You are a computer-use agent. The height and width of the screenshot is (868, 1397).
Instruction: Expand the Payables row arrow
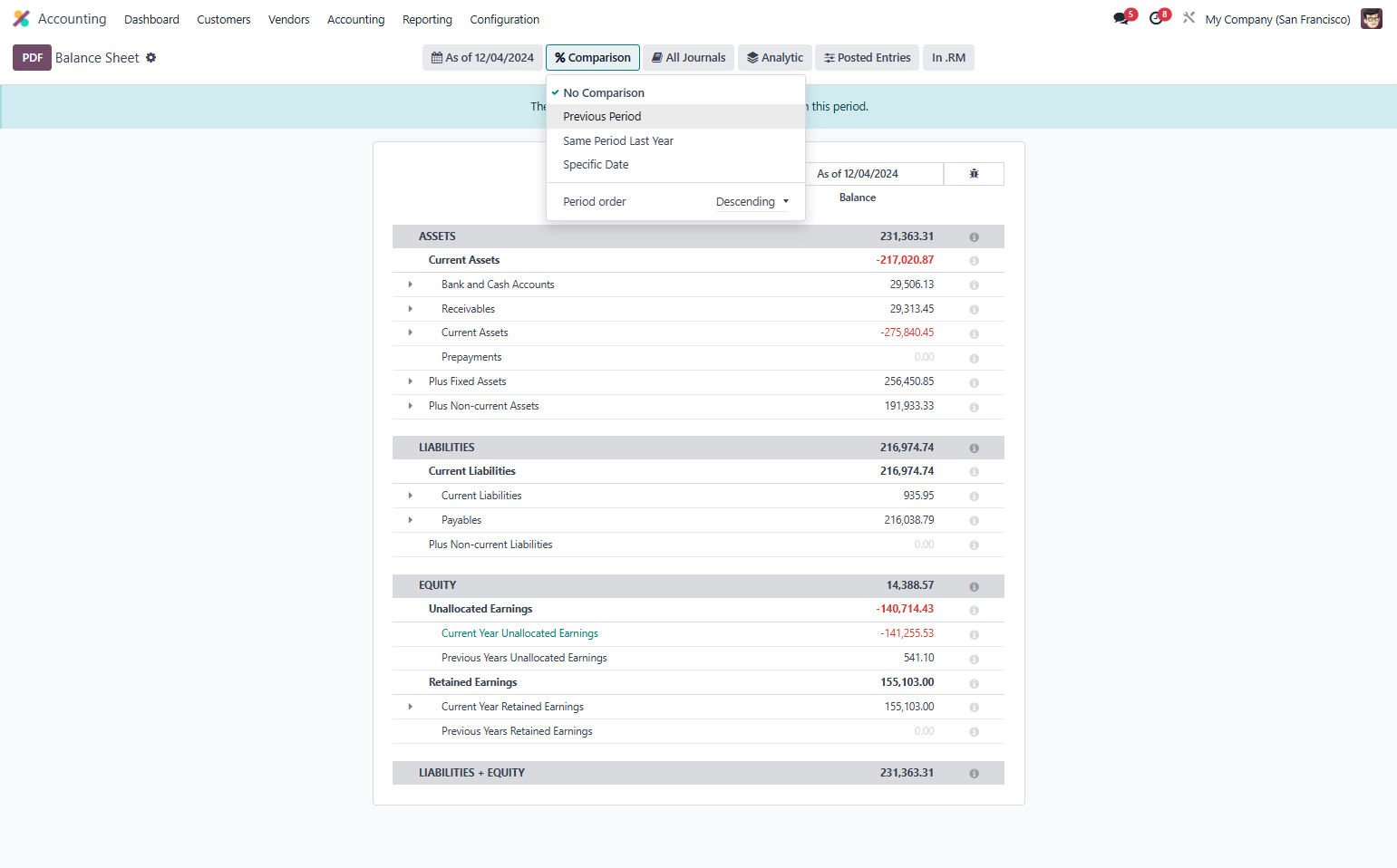[x=411, y=520]
